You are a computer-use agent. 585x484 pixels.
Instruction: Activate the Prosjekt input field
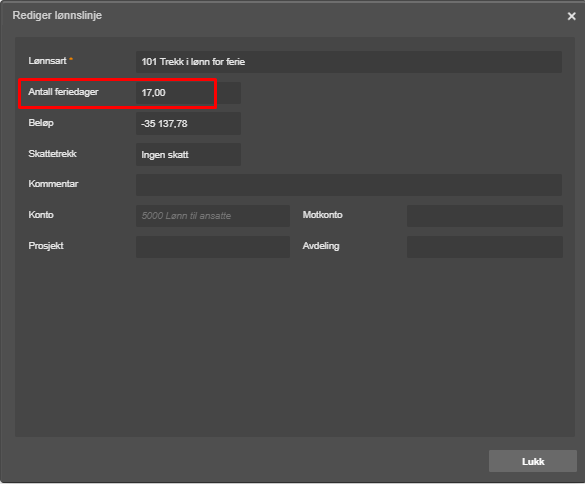(213, 247)
